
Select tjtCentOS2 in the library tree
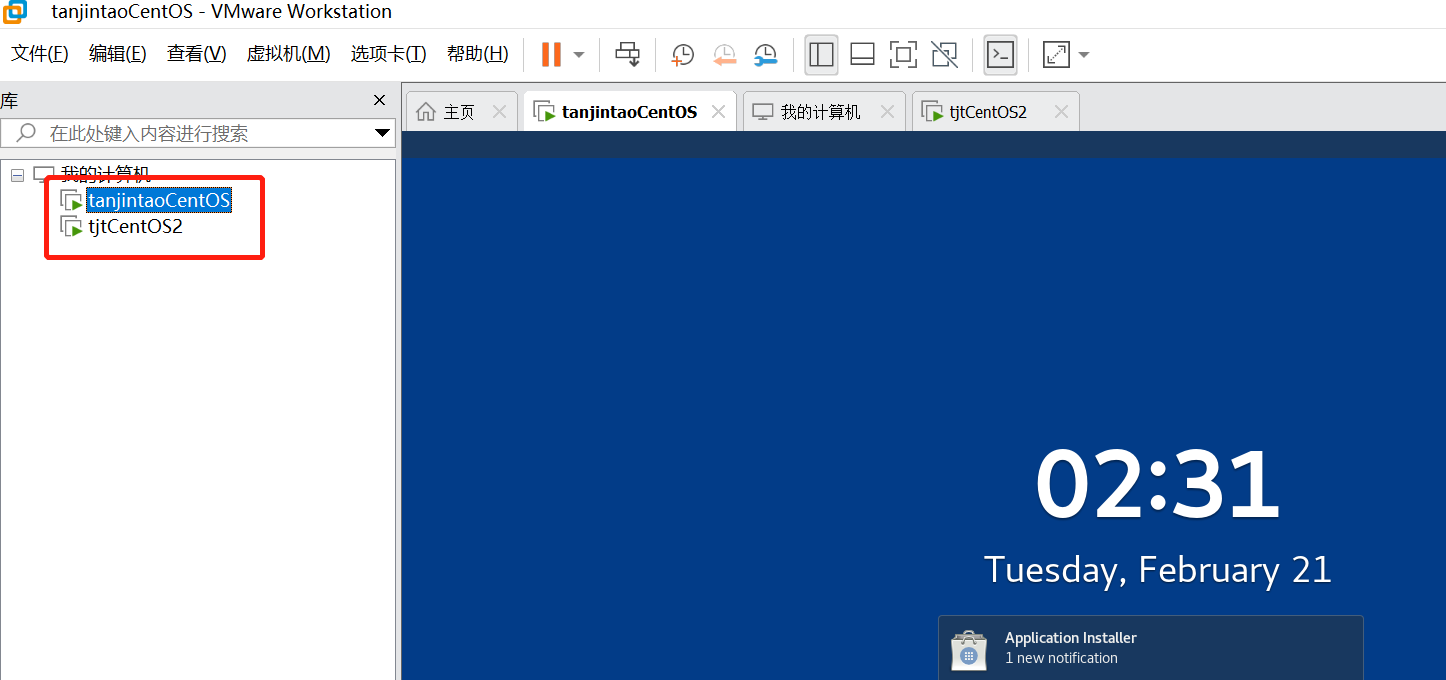135,226
